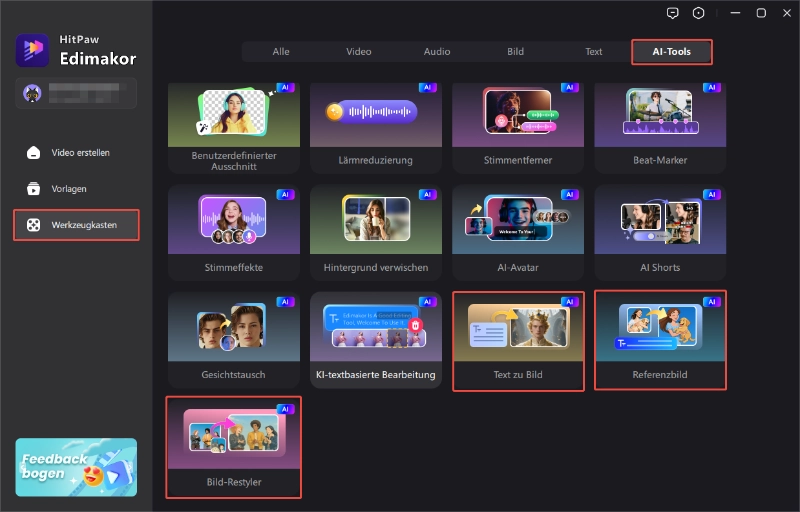Close the Edimakor window
Screen dimensions: 800x512
tap(787, 13)
